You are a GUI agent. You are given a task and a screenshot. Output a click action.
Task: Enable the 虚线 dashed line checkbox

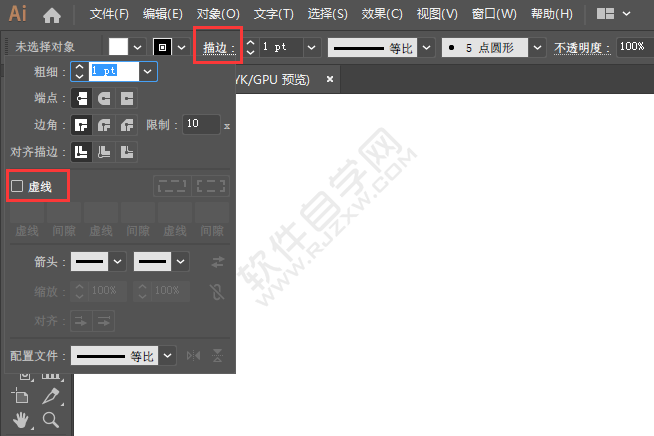[17, 186]
